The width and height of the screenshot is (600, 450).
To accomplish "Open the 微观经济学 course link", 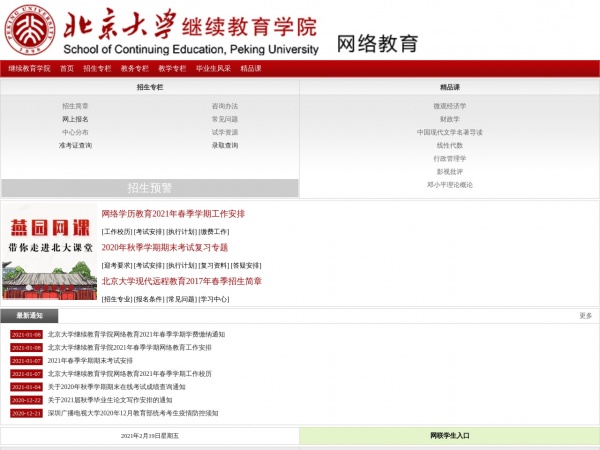I will (450, 106).
